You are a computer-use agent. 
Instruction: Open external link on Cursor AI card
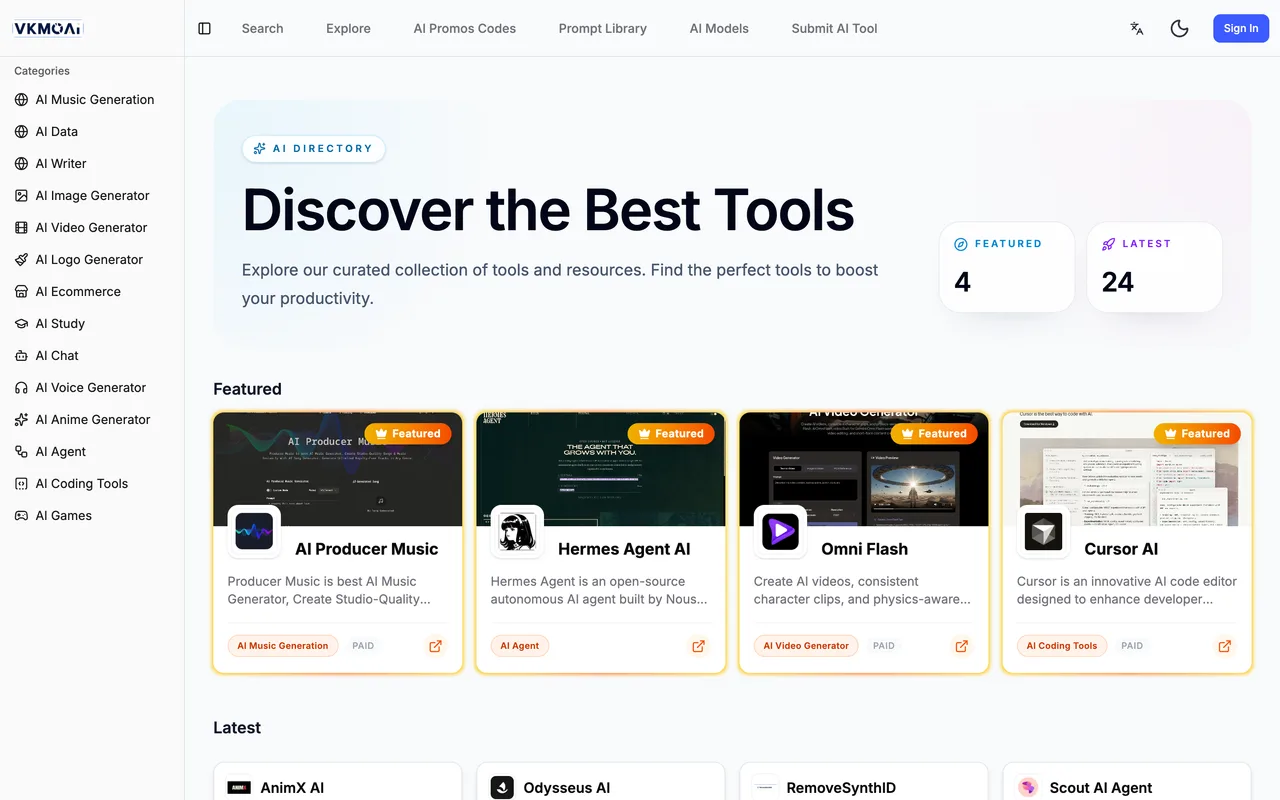1224,646
